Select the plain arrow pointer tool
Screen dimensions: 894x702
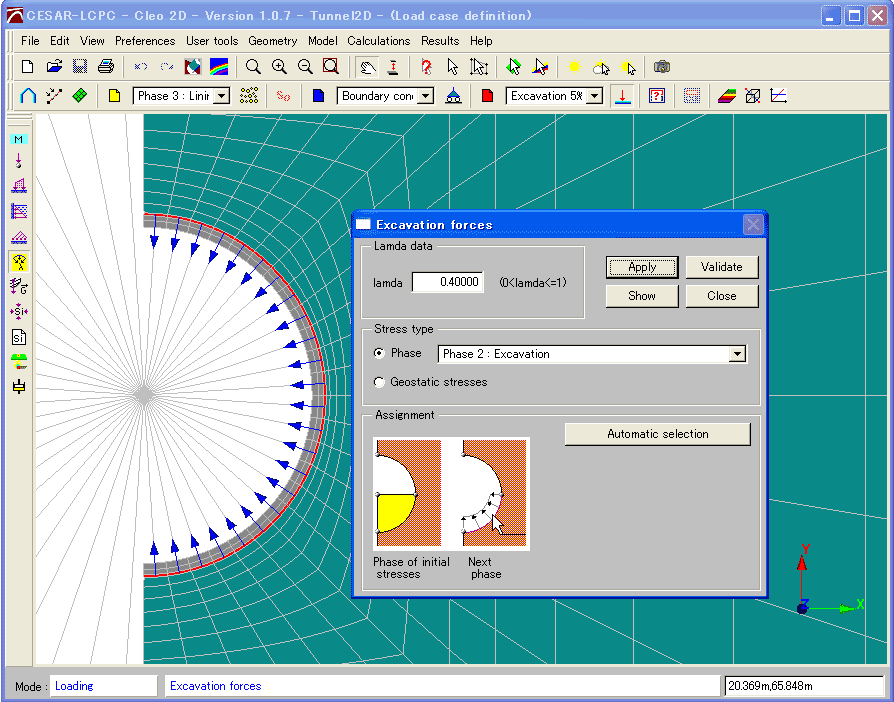[453, 67]
